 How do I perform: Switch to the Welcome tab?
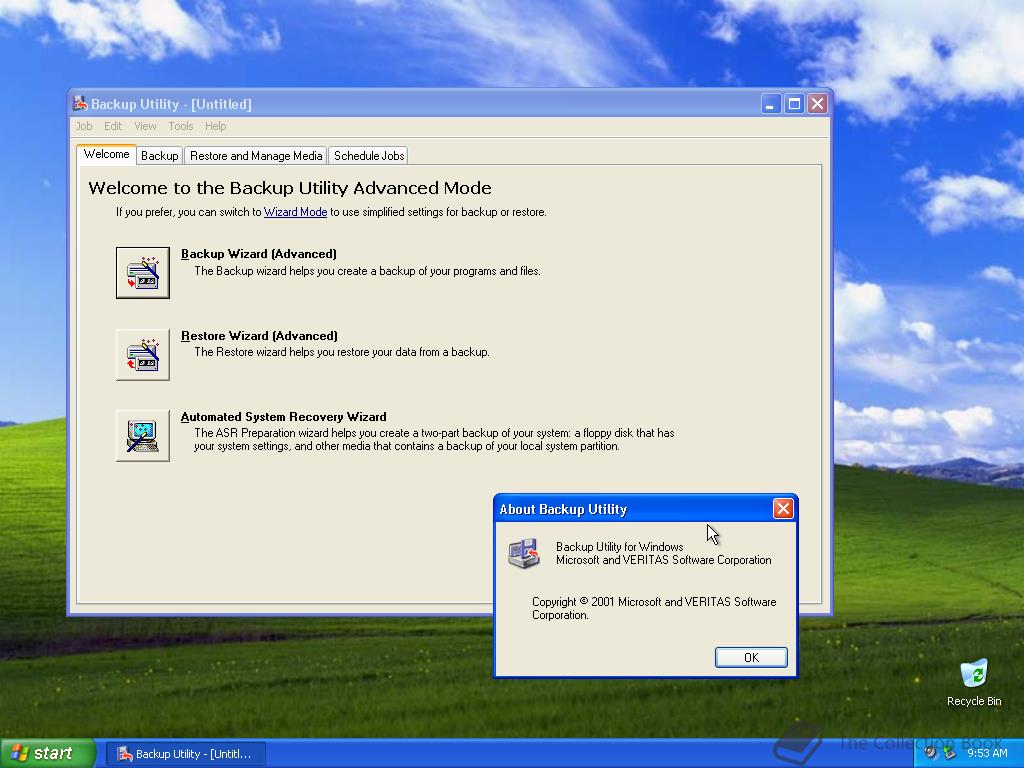click(106, 154)
